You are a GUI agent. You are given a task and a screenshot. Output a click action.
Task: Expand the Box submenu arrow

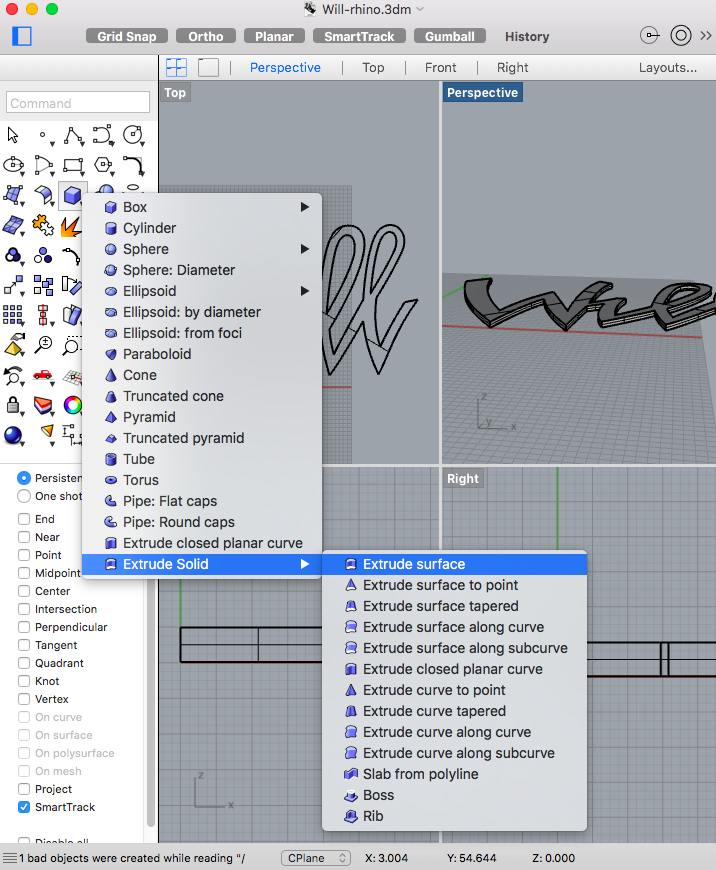(x=304, y=207)
